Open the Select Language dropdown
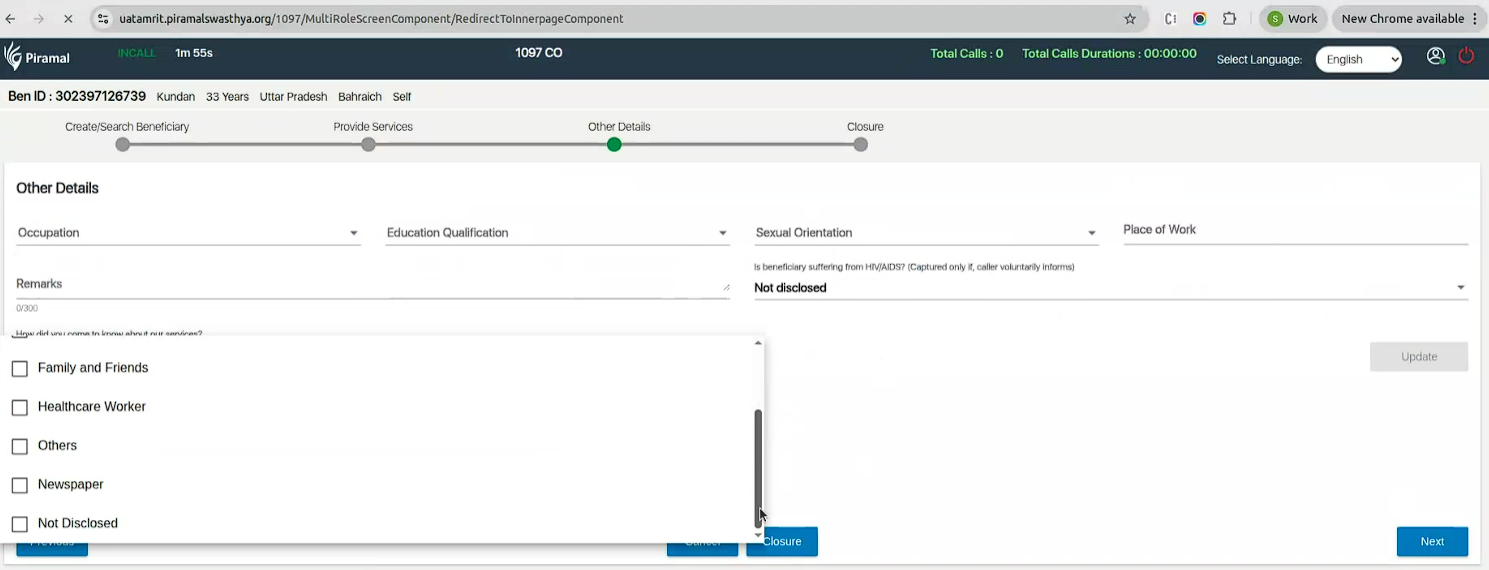The height and width of the screenshot is (570, 1489). point(1358,59)
